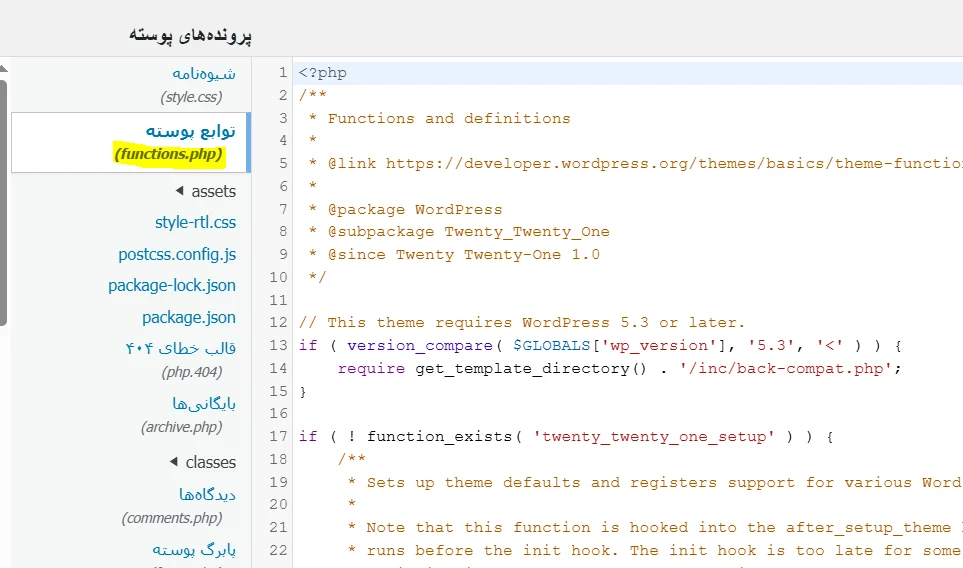Open style-rtl.css file
The width and height of the screenshot is (963, 568).
[x=195, y=222]
